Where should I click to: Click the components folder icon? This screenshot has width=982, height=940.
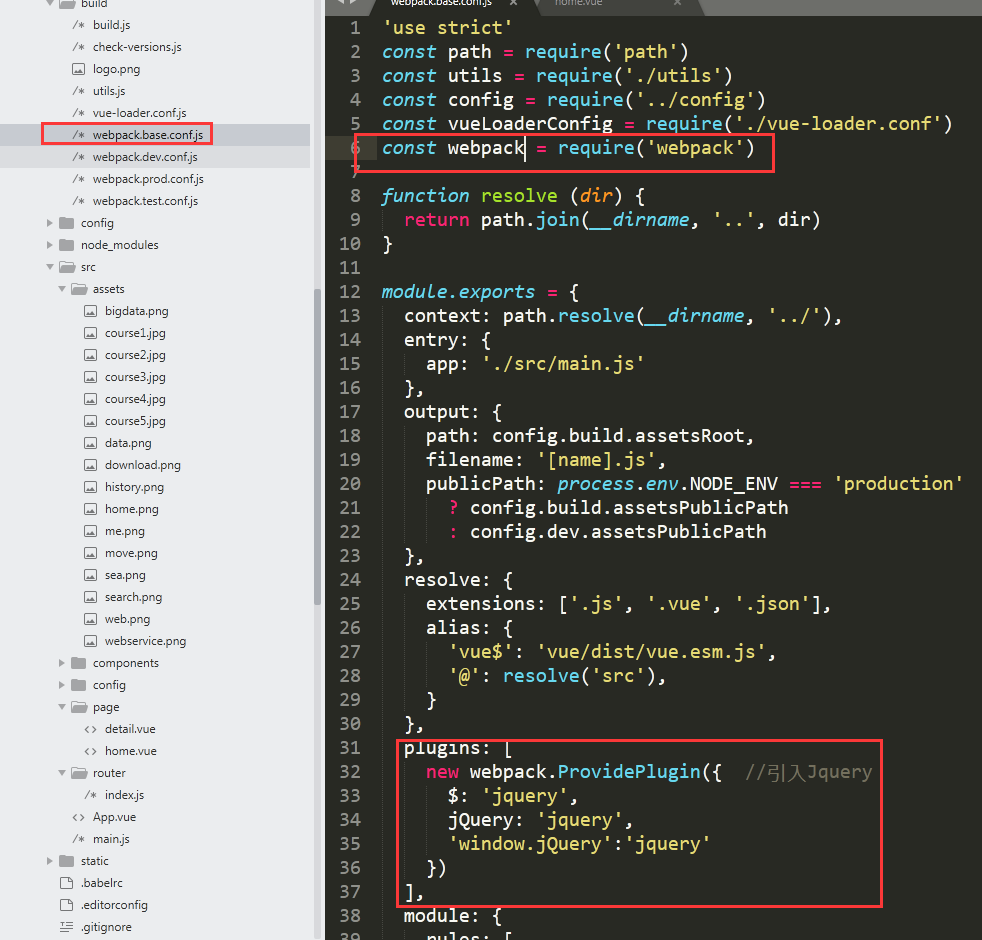point(79,663)
